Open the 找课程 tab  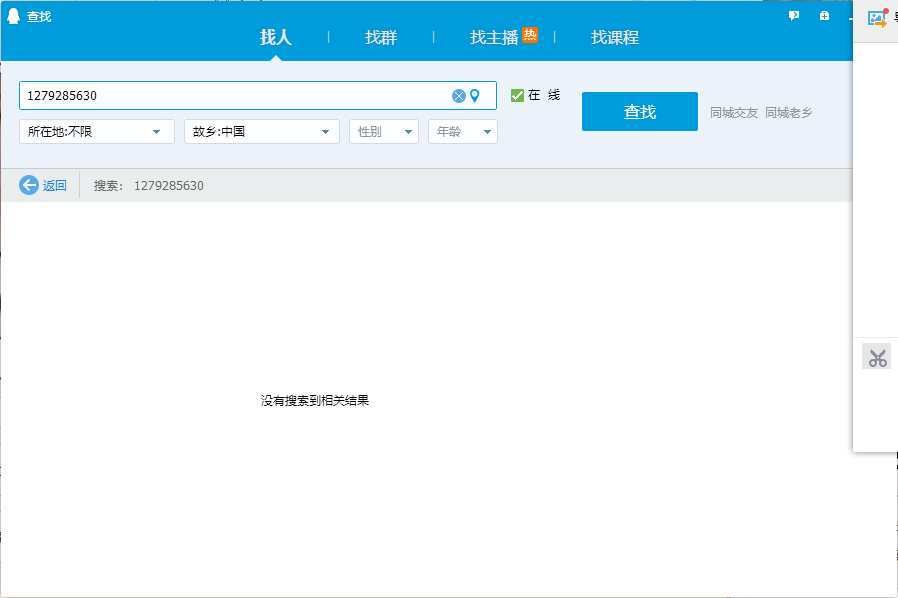coord(615,38)
